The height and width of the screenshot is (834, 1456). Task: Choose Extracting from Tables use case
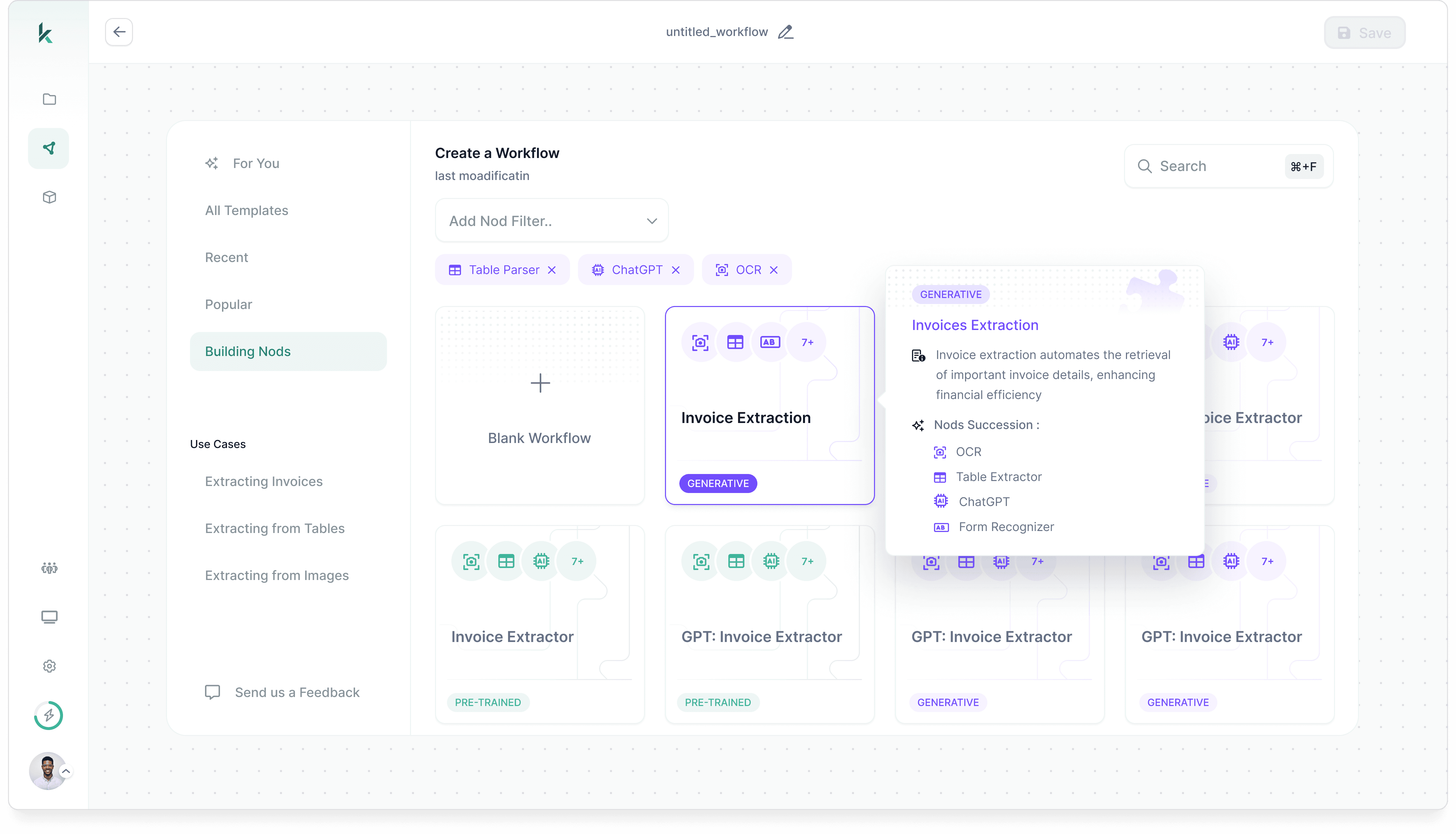(275, 528)
